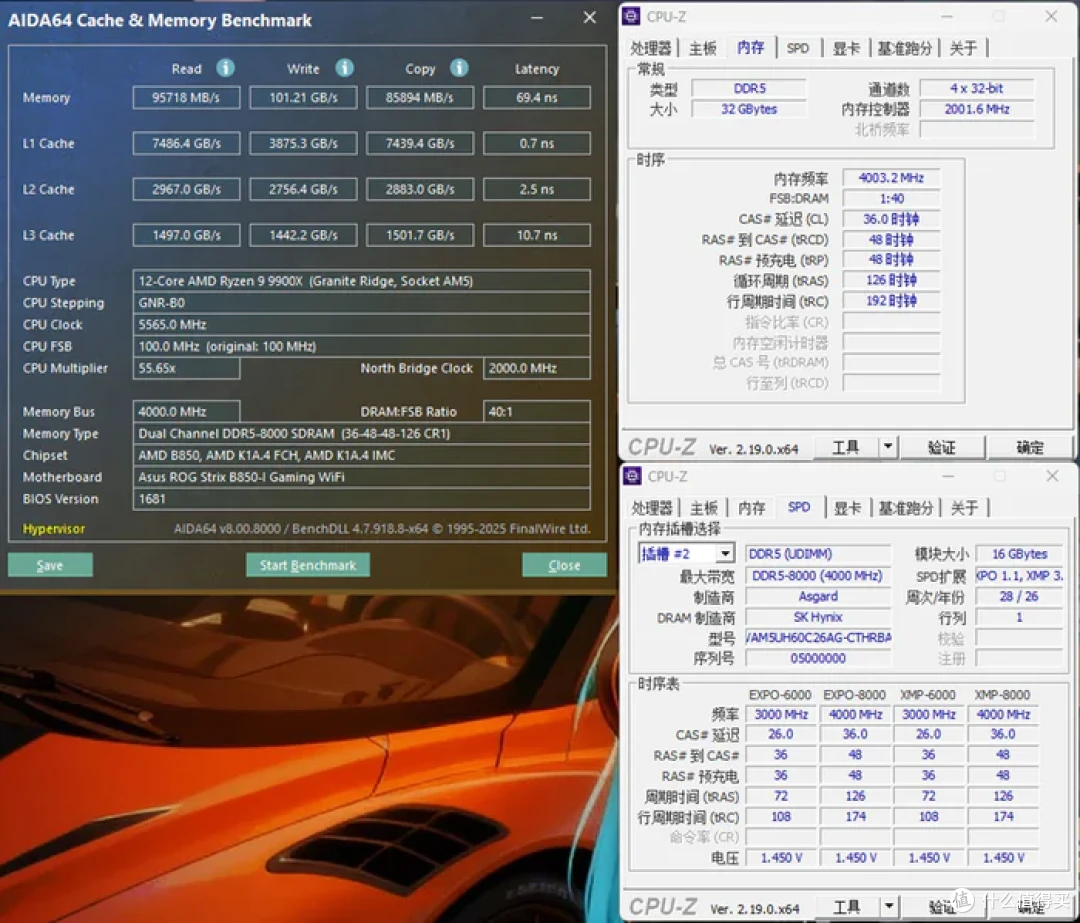Open Read benchmark info icon
Screen dimensions: 1080x923
tap(225, 68)
